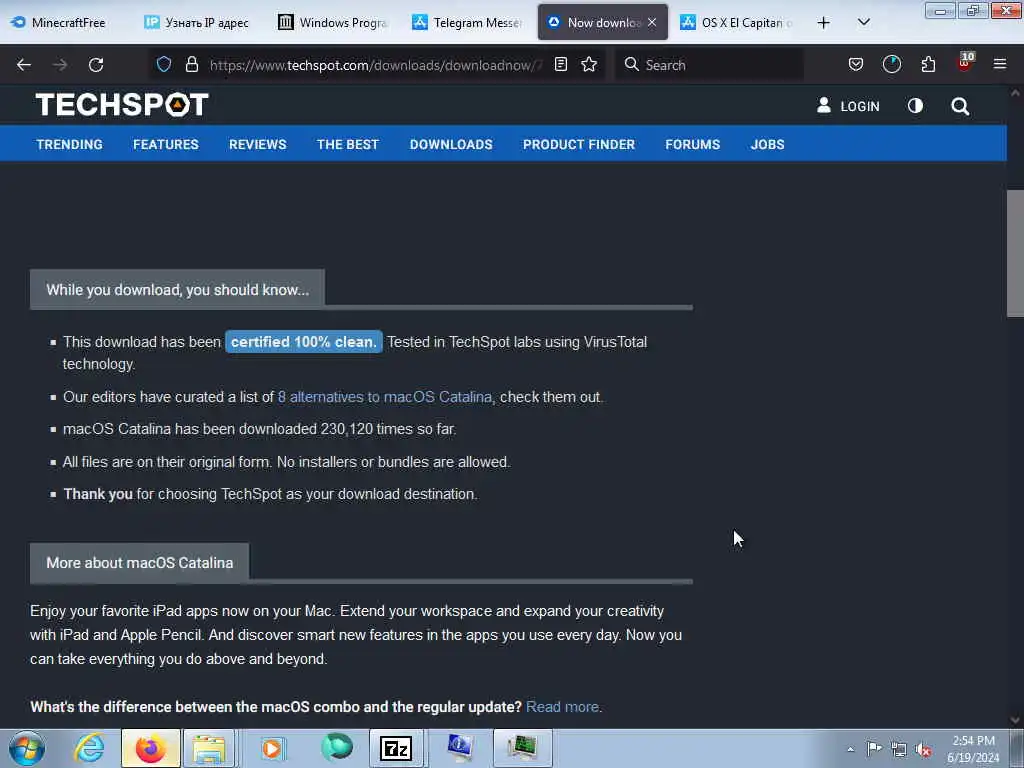Open a new browser tab

coord(824,23)
